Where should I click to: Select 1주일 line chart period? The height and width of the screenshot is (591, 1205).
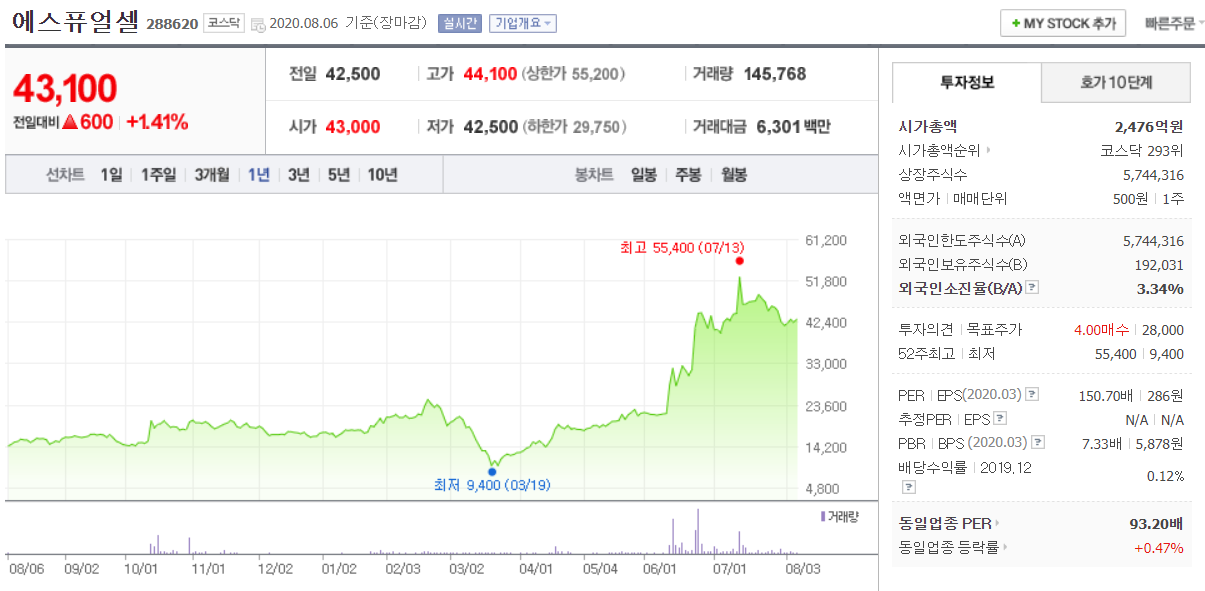[158, 175]
